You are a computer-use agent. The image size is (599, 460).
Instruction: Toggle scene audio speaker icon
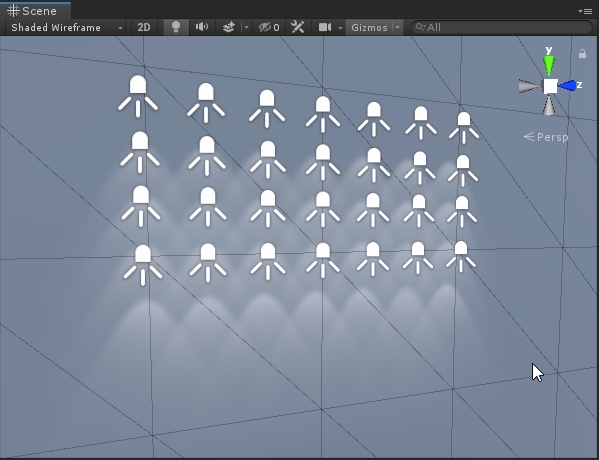(x=202, y=27)
